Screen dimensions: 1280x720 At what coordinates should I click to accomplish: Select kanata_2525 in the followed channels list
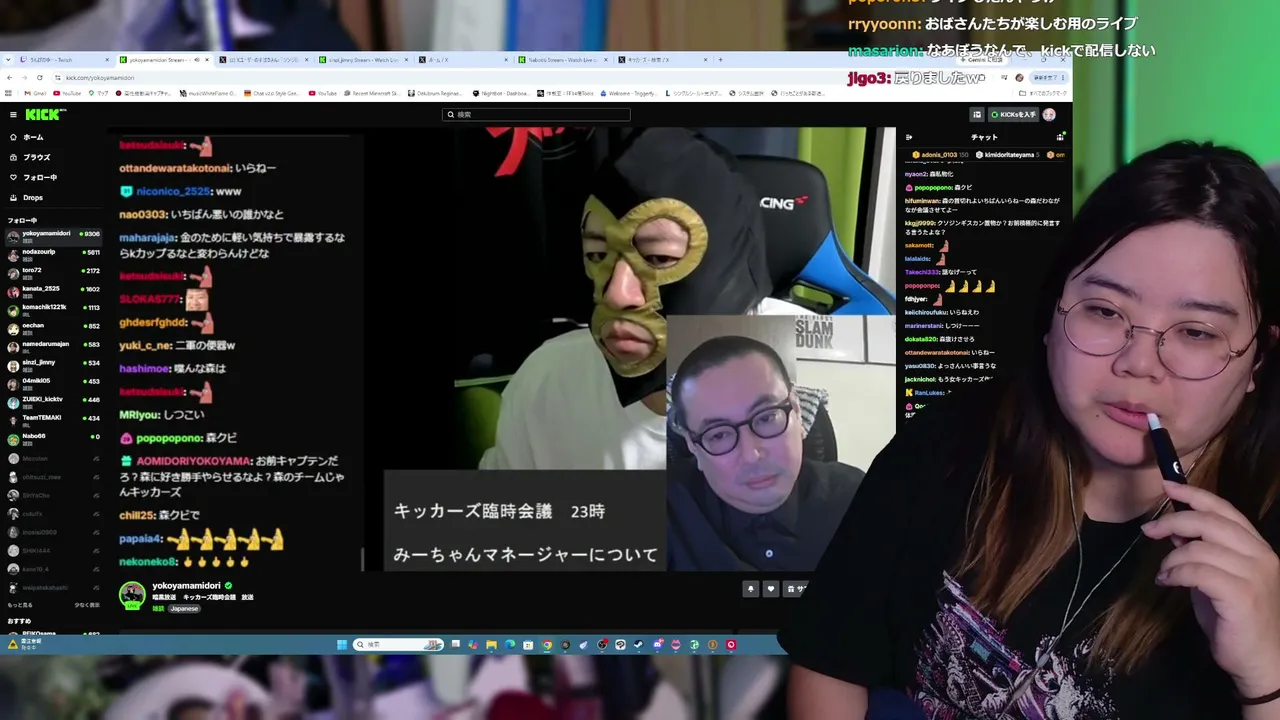point(53,290)
